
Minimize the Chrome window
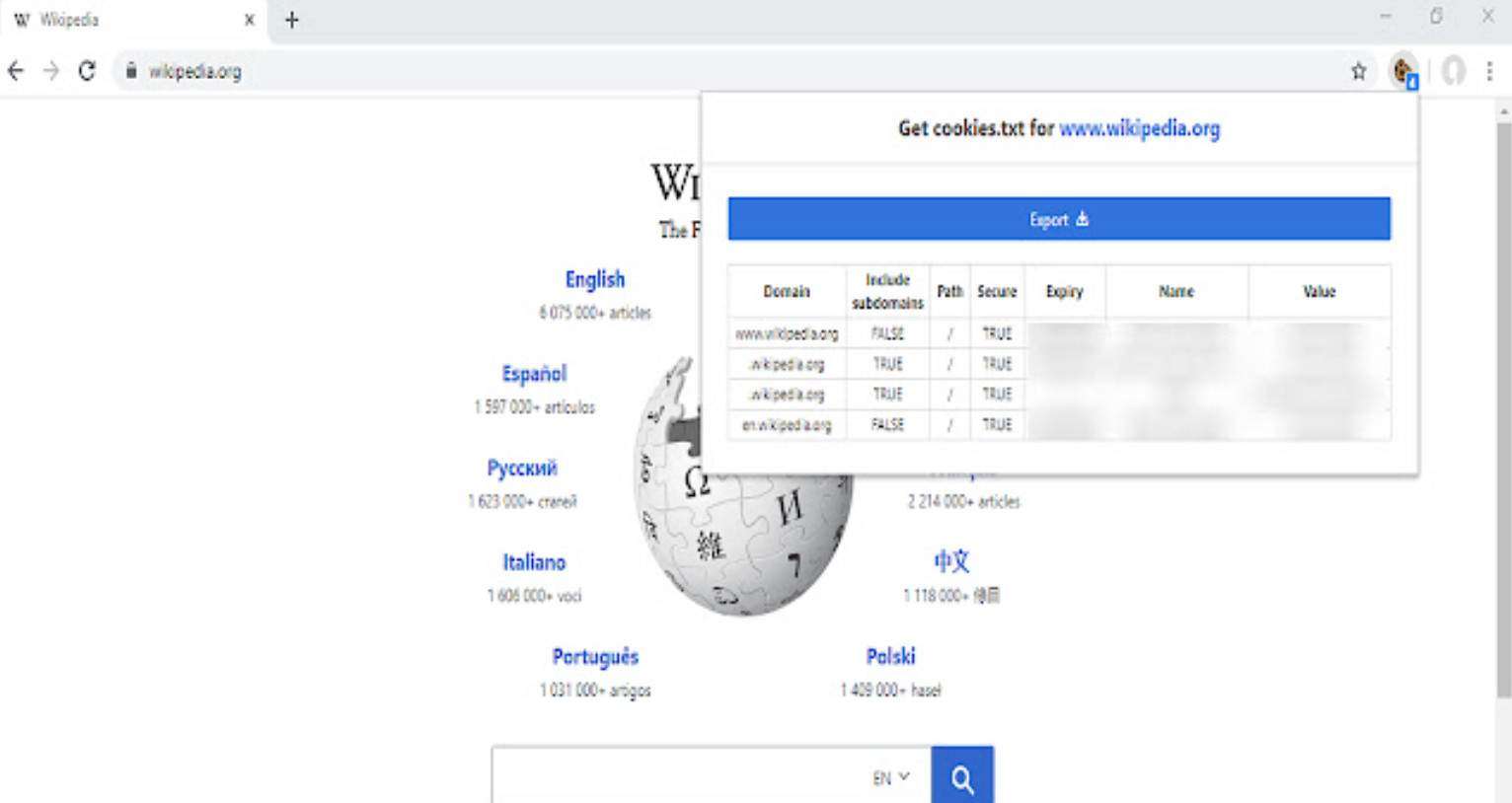[x=1386, y=17]
